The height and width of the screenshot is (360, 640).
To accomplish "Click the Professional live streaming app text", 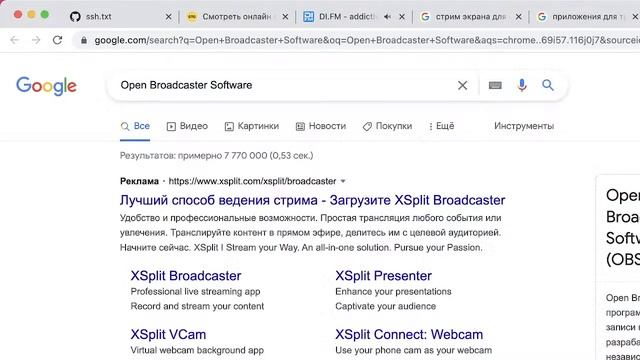I will 195,291.
